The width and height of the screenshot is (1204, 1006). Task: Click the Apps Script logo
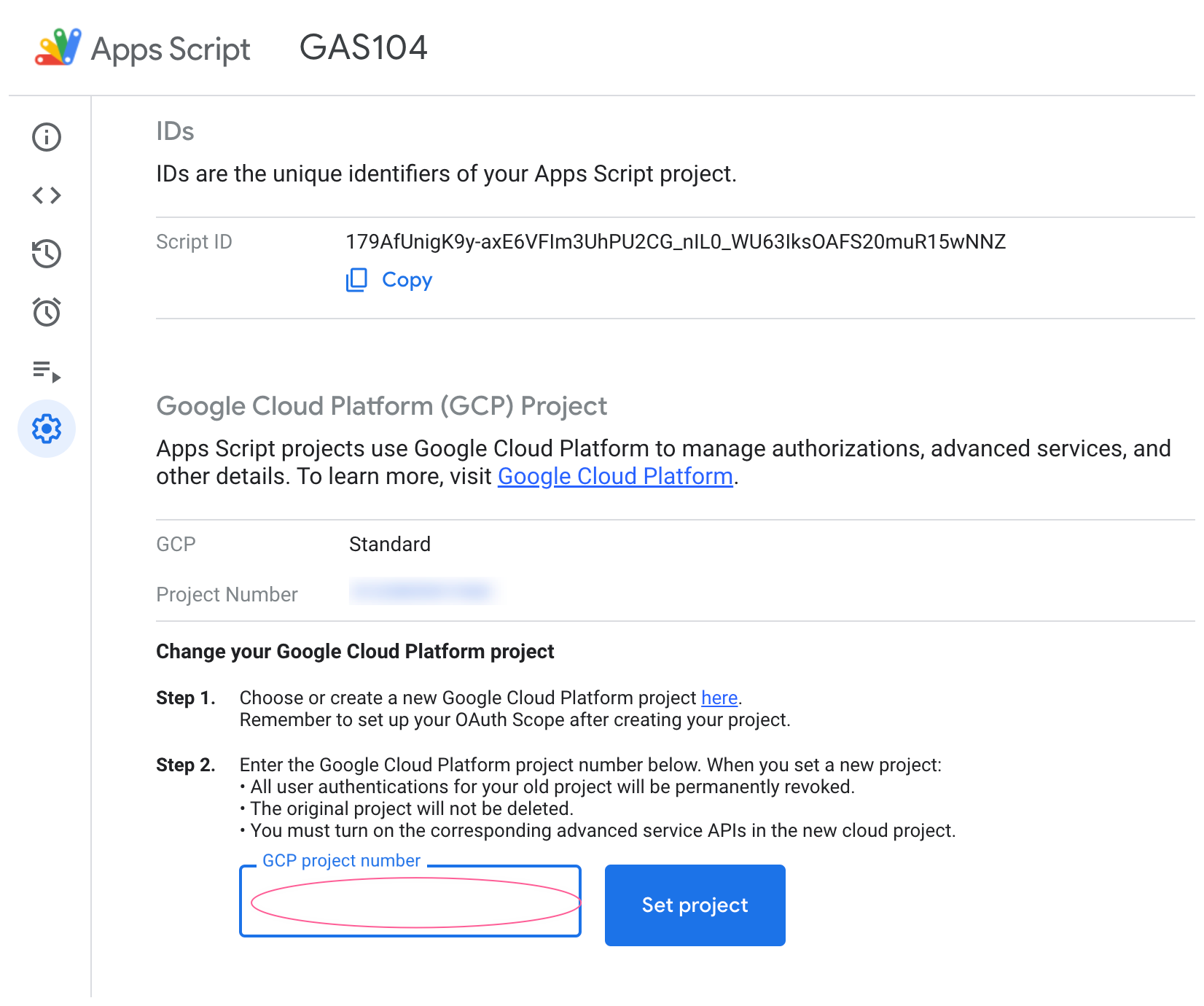coord(58,47)
